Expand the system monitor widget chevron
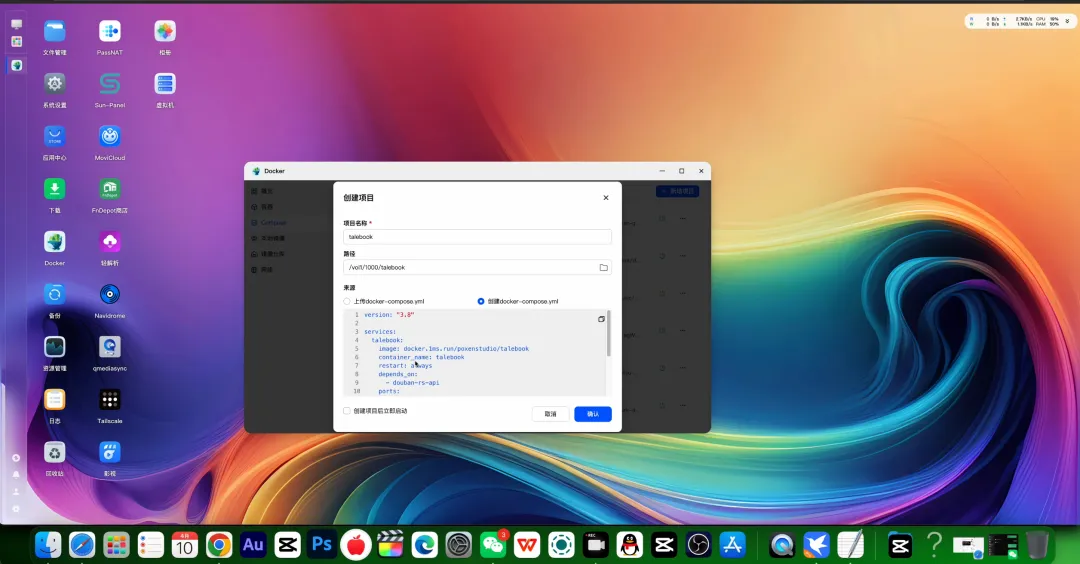Viewport: 1080px width, 564px height. pyautogui.click(x=1067, y=21)
